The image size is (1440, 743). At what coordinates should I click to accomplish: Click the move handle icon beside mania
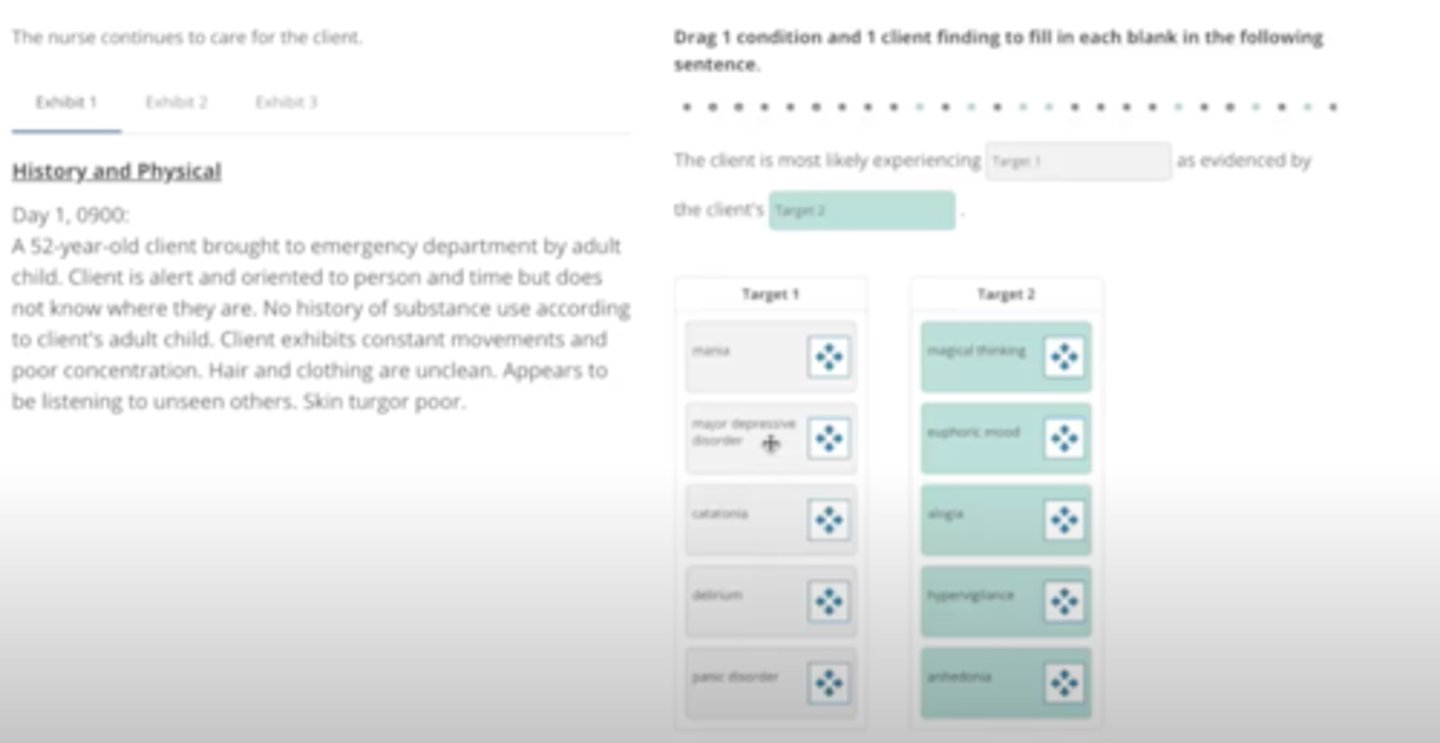pos(828,357)
